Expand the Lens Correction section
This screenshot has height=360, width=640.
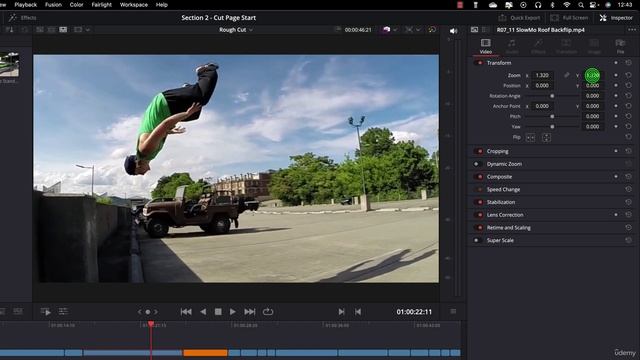tap(505, 215)
